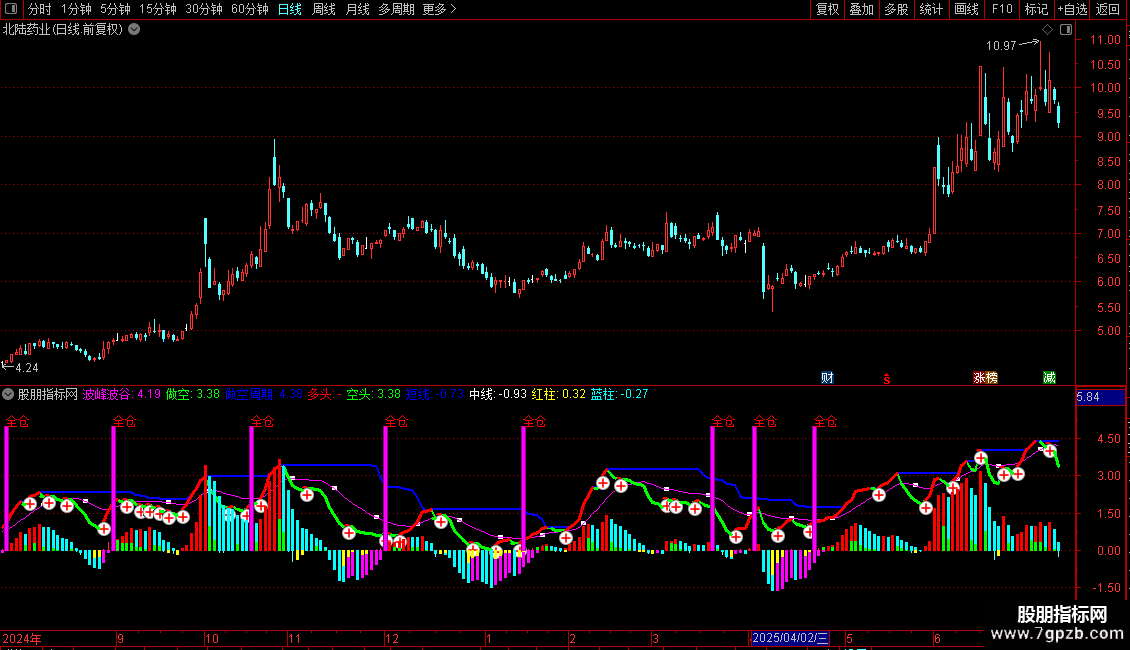
Task: Click the 财 financial info marker
Action: [x=827, y=378]
